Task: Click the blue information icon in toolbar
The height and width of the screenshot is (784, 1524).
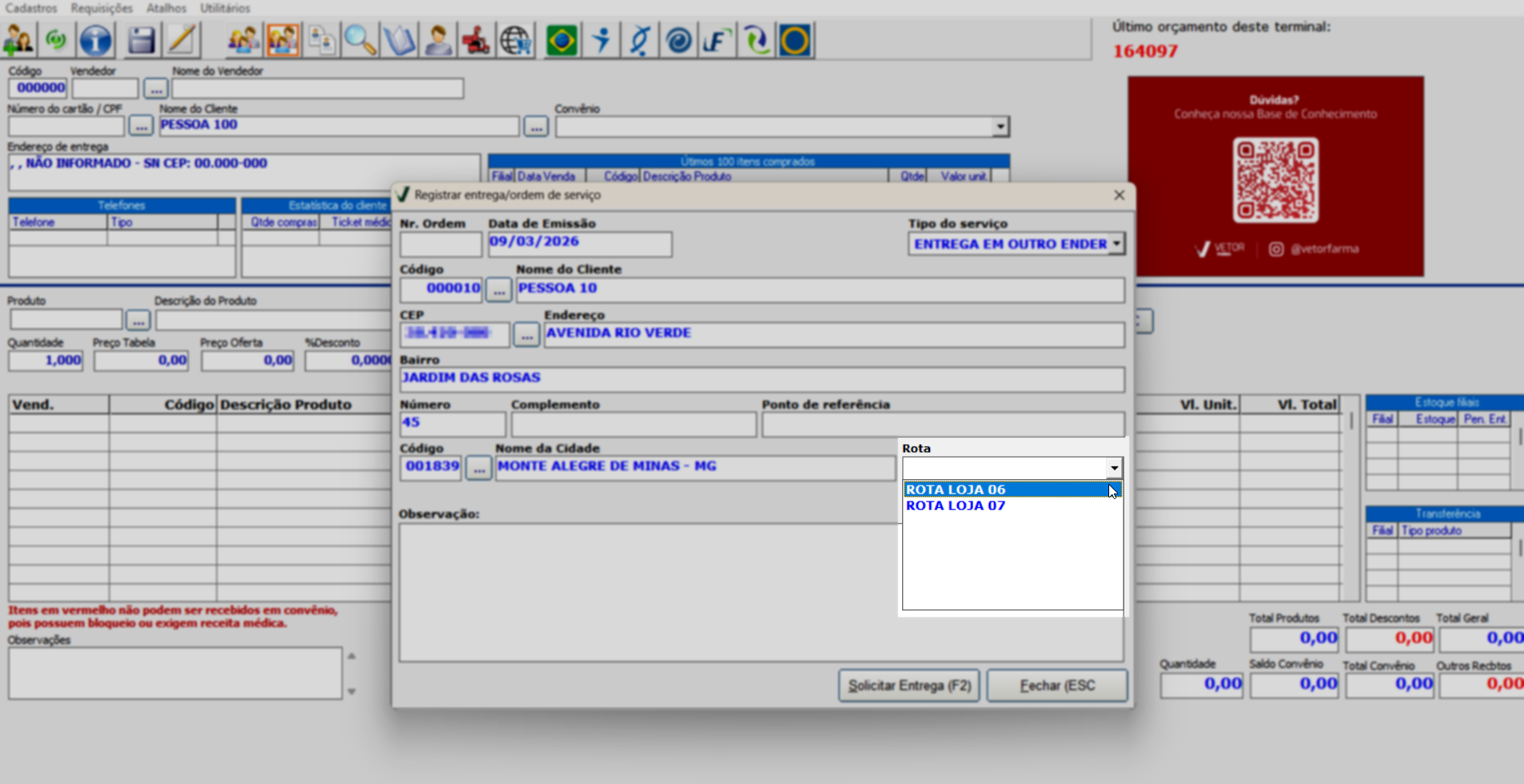Action: coord(96,40)
